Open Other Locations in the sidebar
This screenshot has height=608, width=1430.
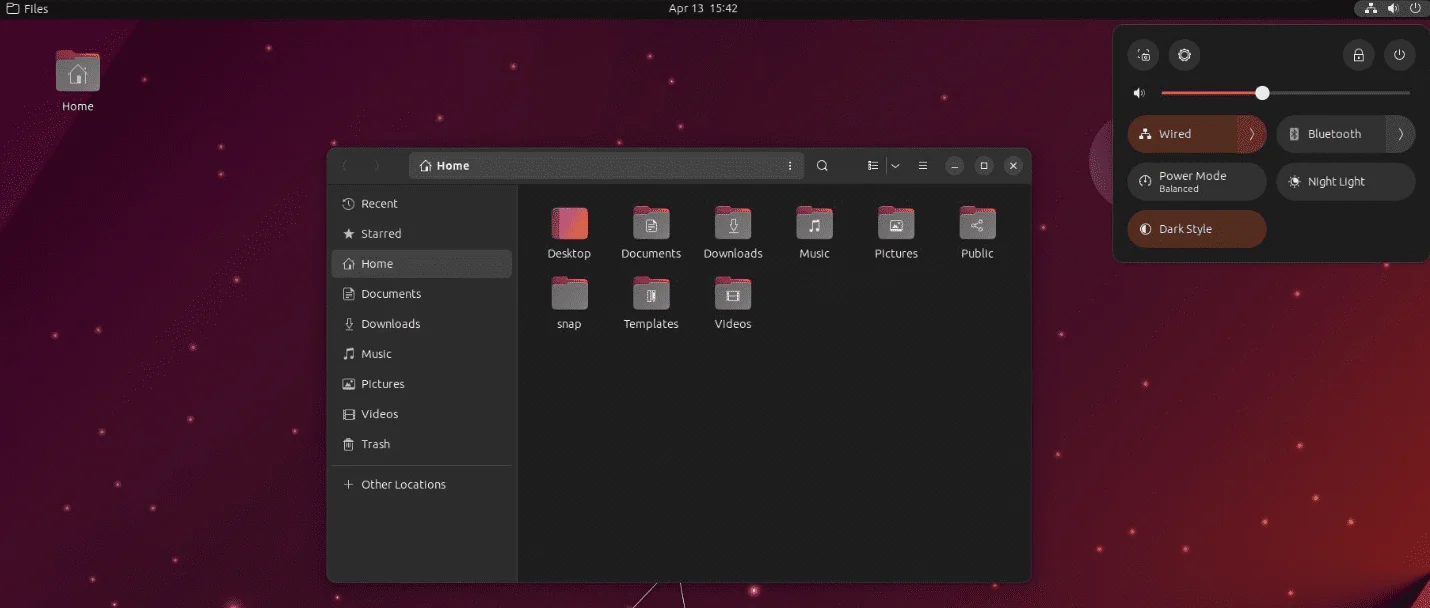pyautogui.click(x=421, y=485)
